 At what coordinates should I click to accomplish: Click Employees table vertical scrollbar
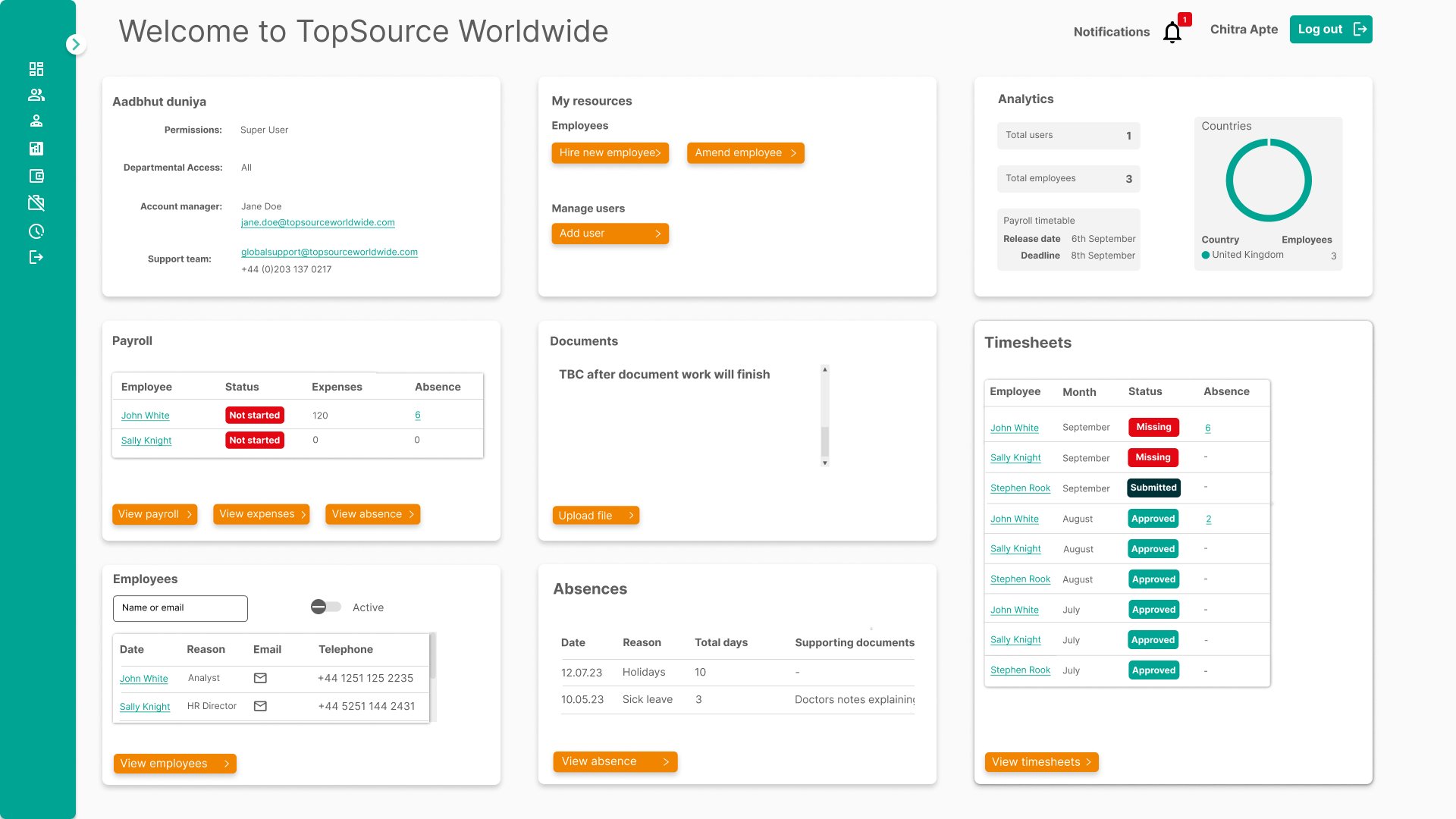(433, 657)
